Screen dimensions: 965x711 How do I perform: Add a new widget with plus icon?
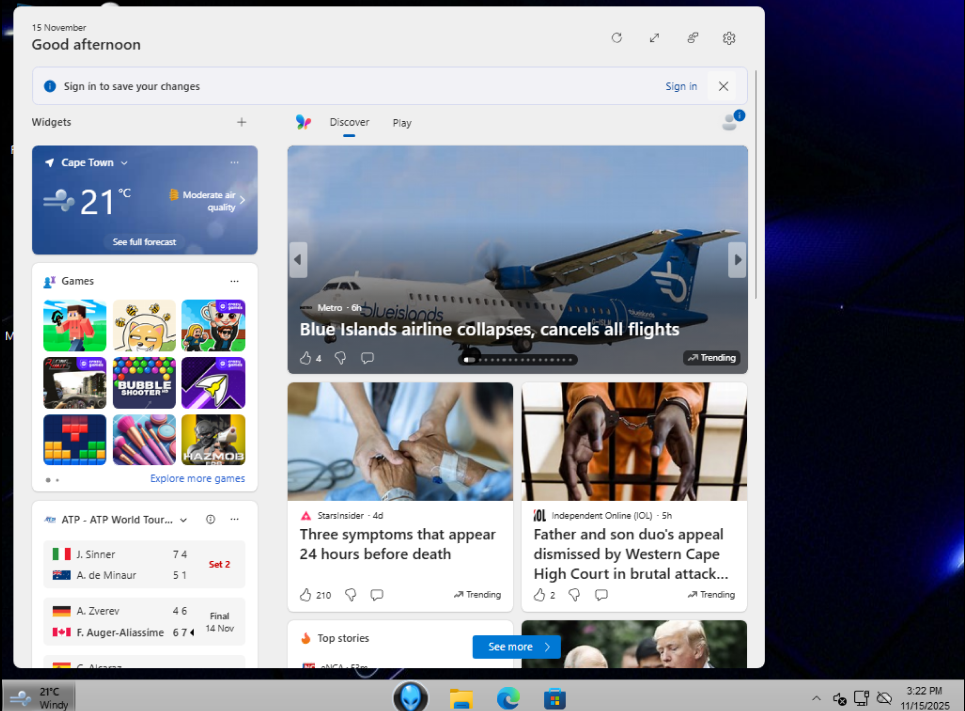[x=242, y=122]
